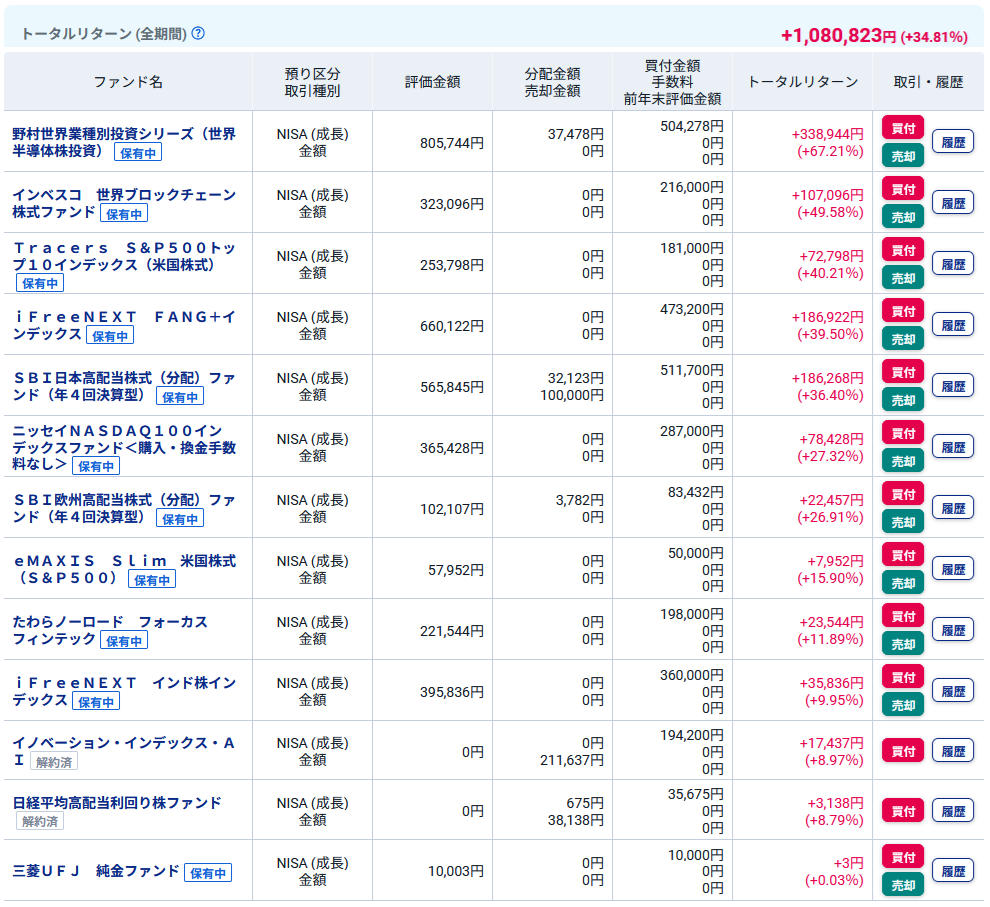This screenshot has height=907, width=990.
Task: Click 買付 for イノベーション・インデックス・AI
Action: tap(903, 751)
